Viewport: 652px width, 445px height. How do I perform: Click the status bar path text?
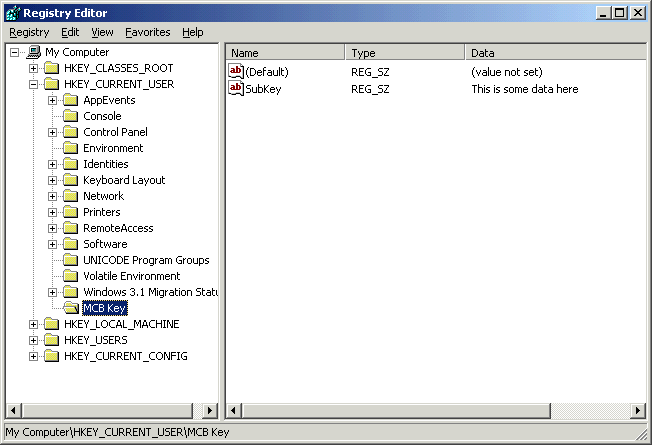click(x=117, y=432)
